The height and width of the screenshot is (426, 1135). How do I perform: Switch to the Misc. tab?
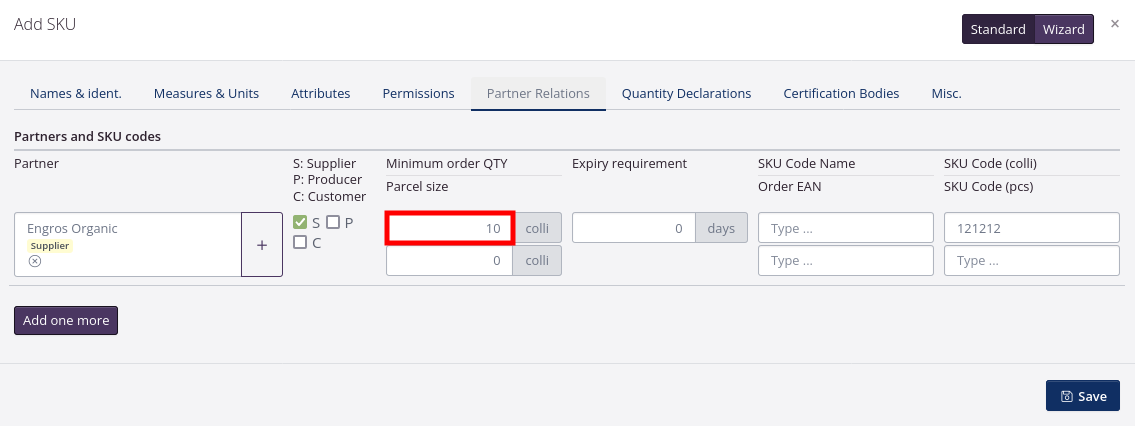(946, 93)
